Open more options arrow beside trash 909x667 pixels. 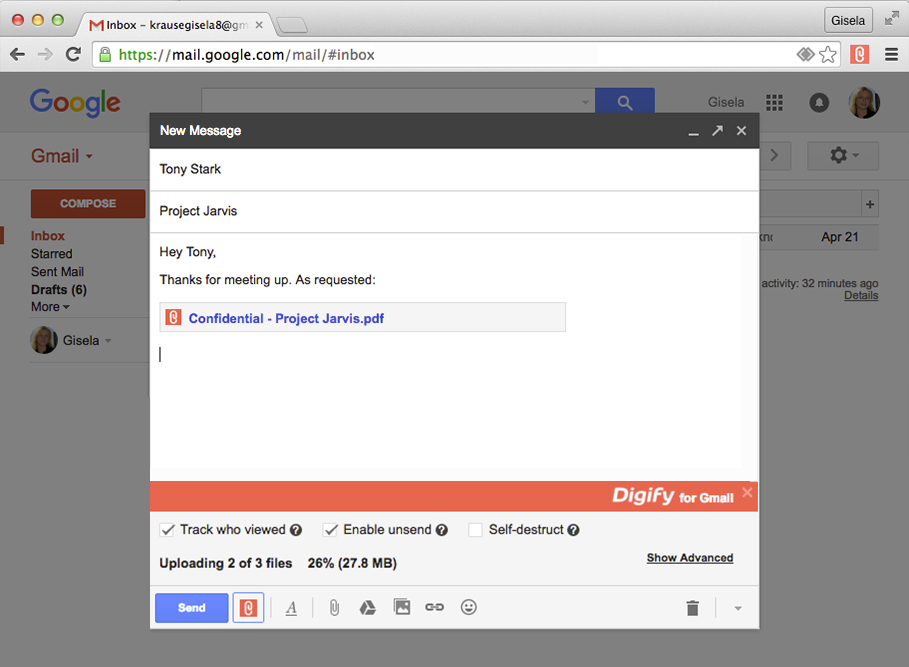(x=738, y=608)
